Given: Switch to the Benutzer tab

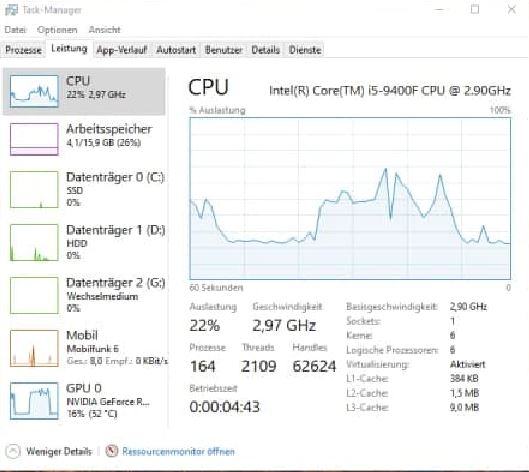Looking at the screenshot, I should click(x=223, y=50).
